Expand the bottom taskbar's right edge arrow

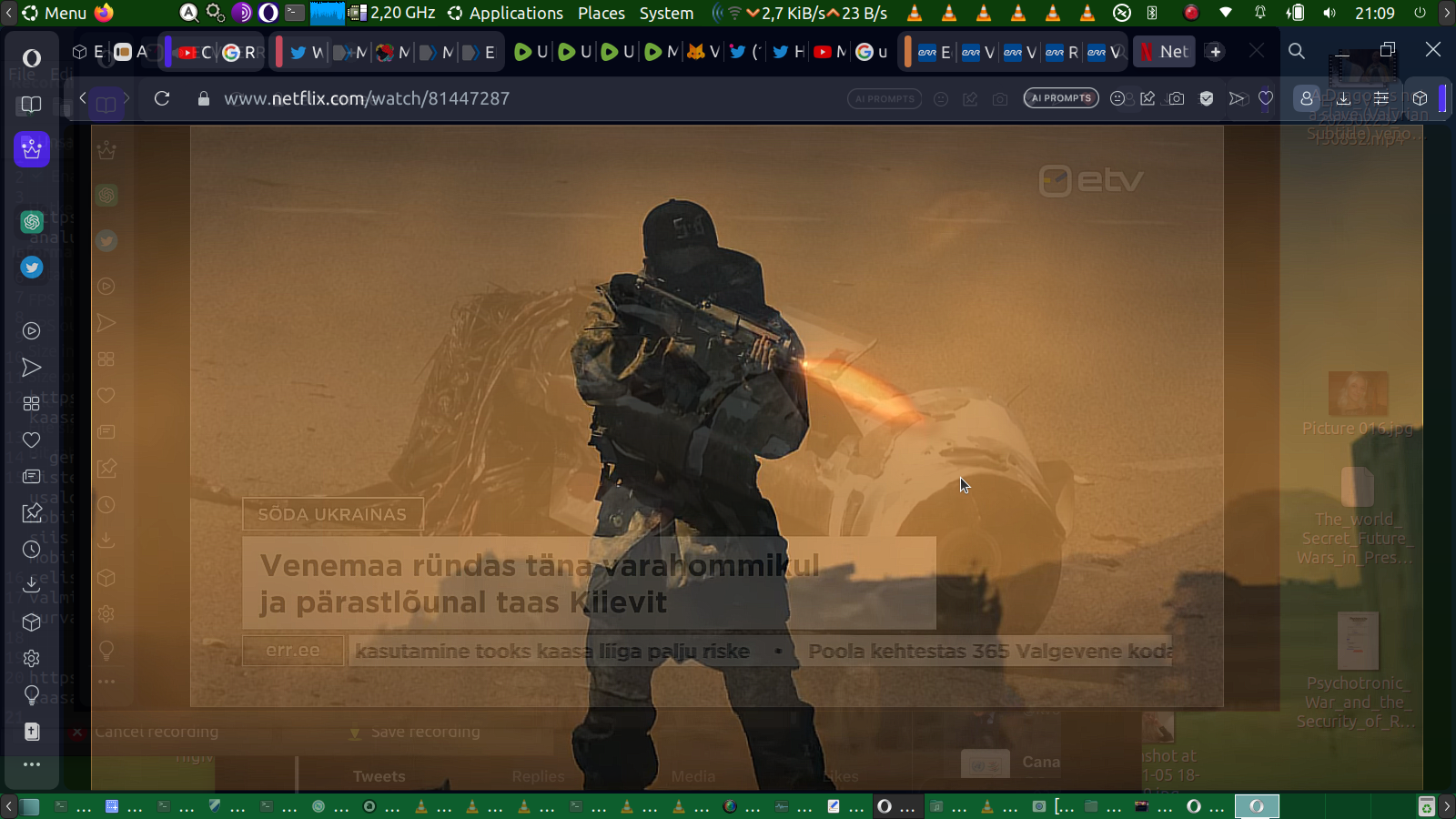click(1447, 806)
